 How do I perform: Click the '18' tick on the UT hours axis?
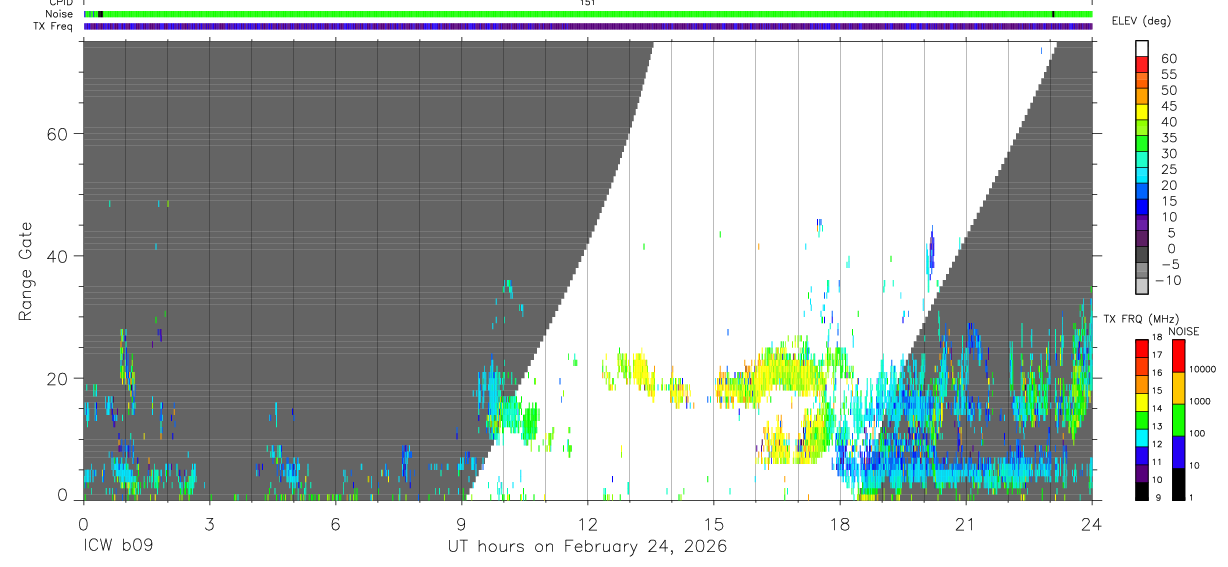click(x=839, y=524)
